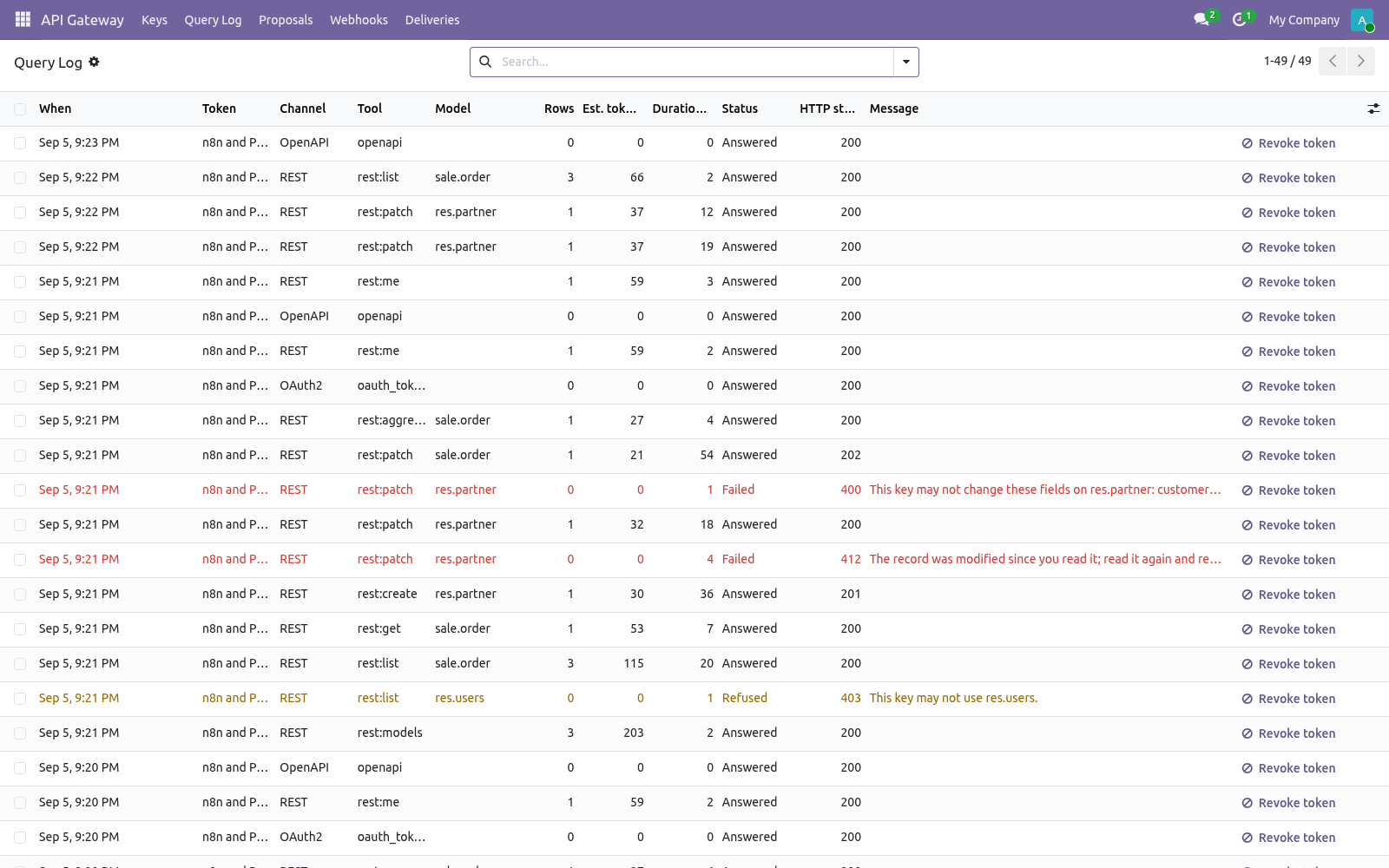Open the user avatar menu
This screenshot has width=1389, height=868.
tap(1362, 20)
